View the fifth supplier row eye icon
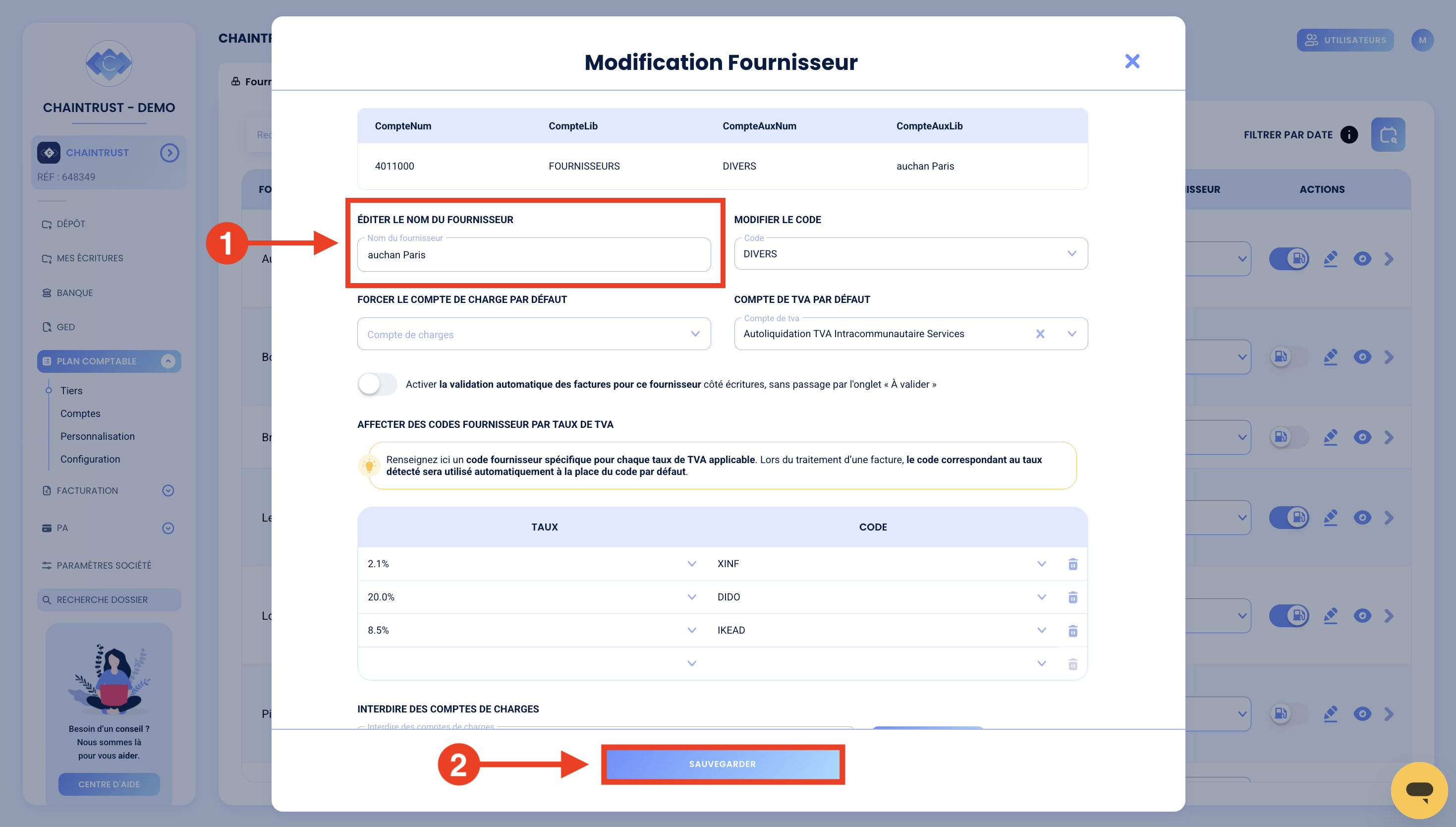The image size is (1456, 827). point(1362,616)
